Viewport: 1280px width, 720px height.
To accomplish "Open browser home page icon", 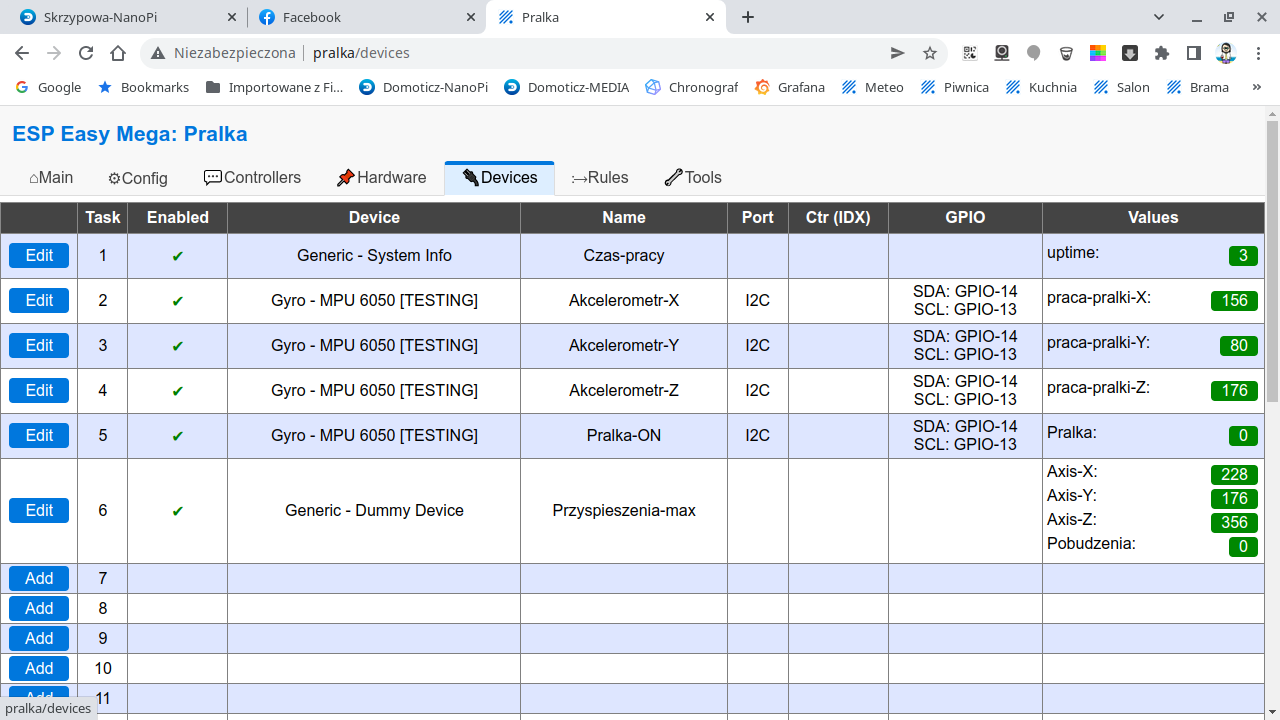I will point(118,53).
